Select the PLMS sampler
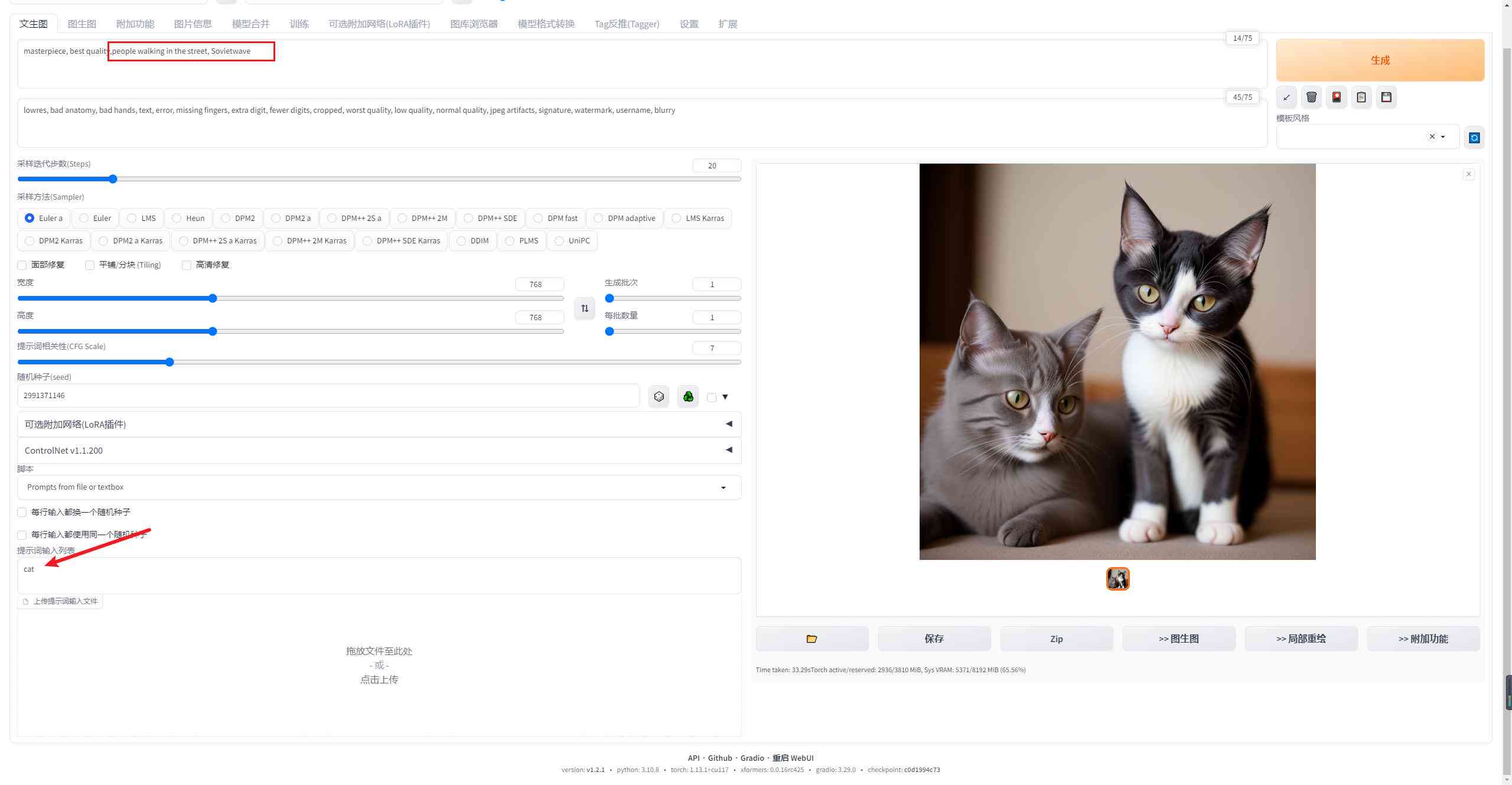 [522, 240]
